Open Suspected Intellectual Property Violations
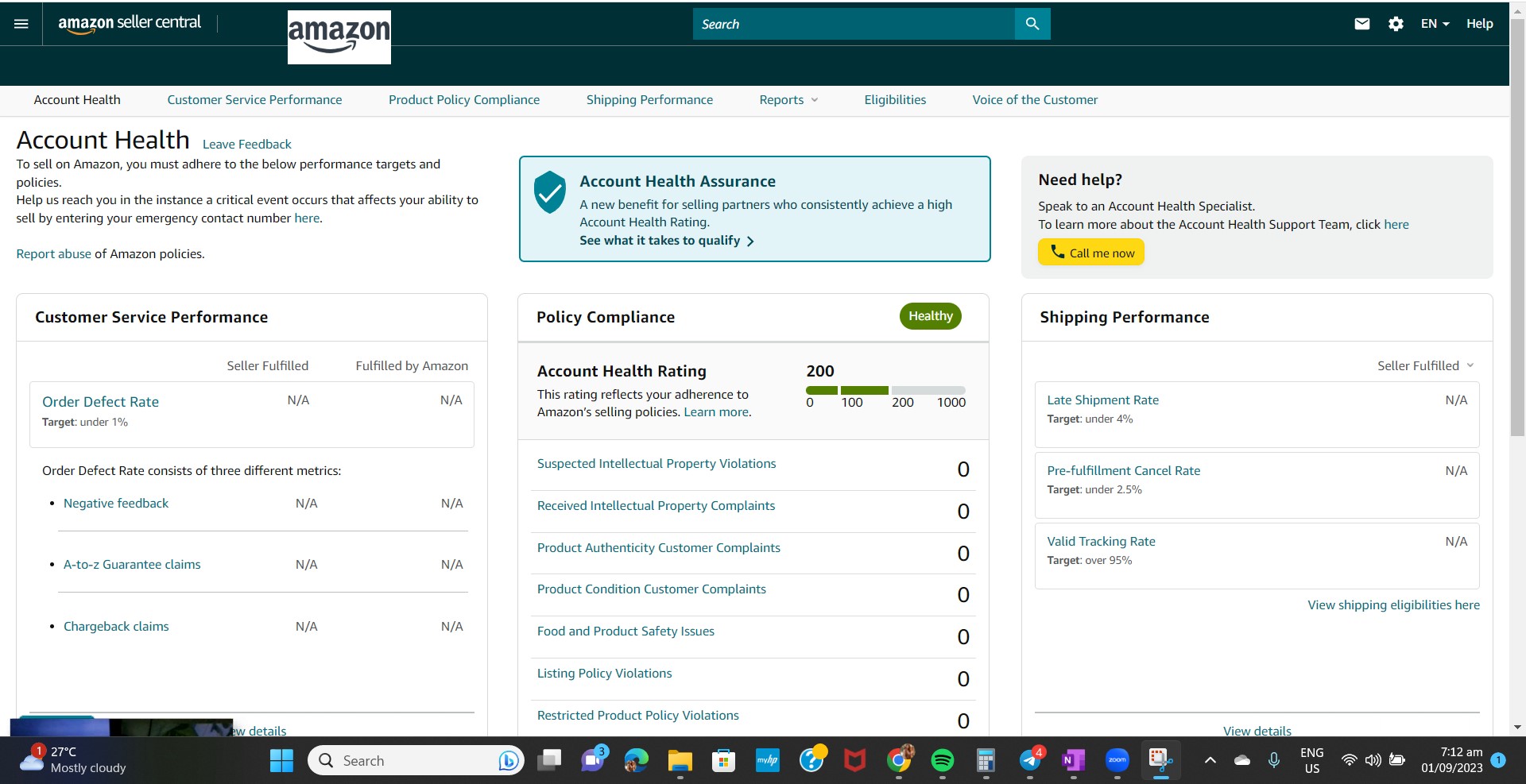Viewport: 1526px width, 784px height. point(656,464)
